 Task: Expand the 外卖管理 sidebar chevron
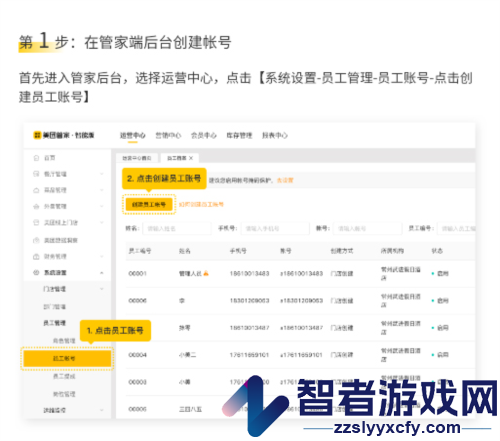pyautogui.click(x=102, y=206)
